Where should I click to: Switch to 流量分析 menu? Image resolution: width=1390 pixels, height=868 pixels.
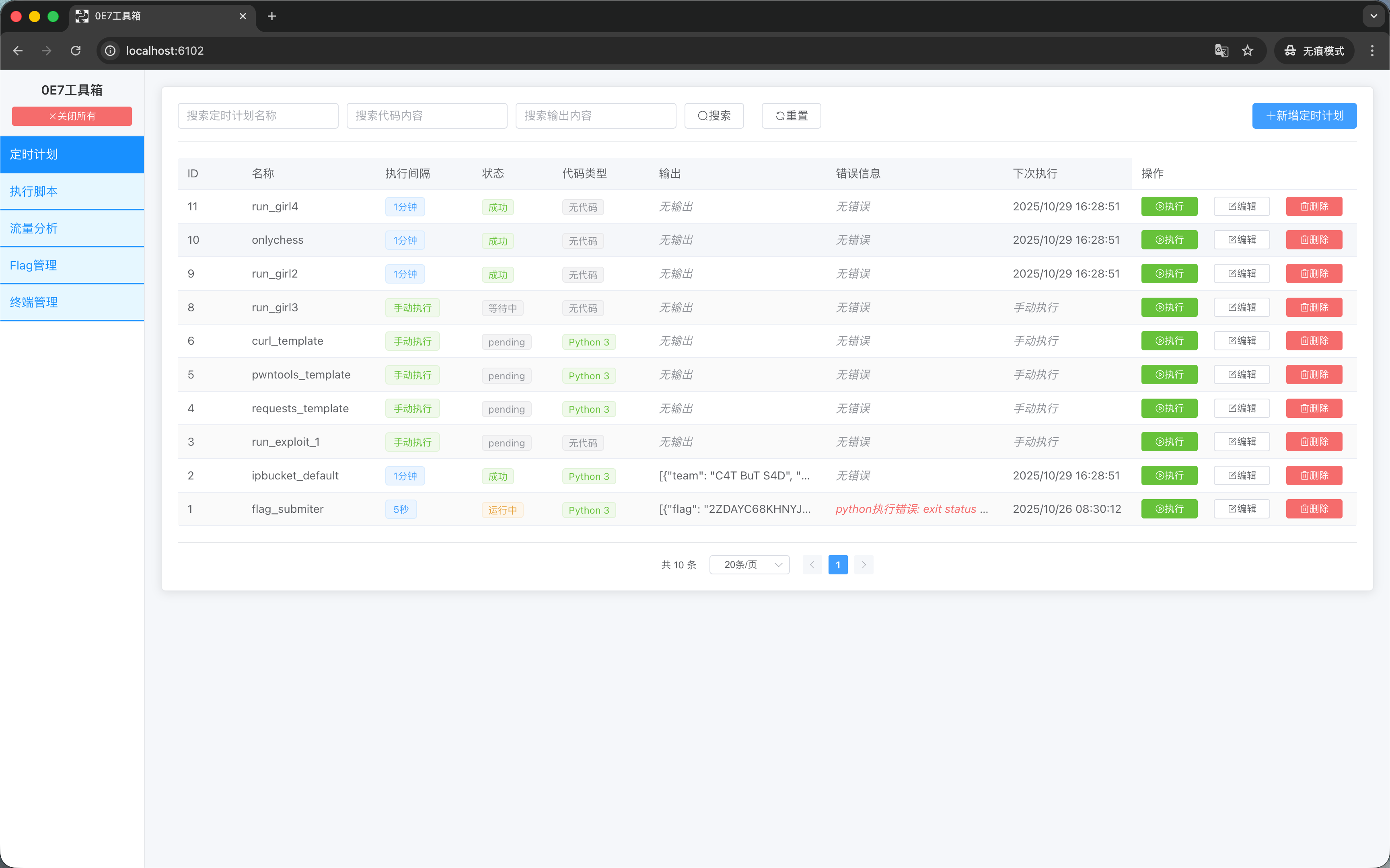(x=72, y=228)
